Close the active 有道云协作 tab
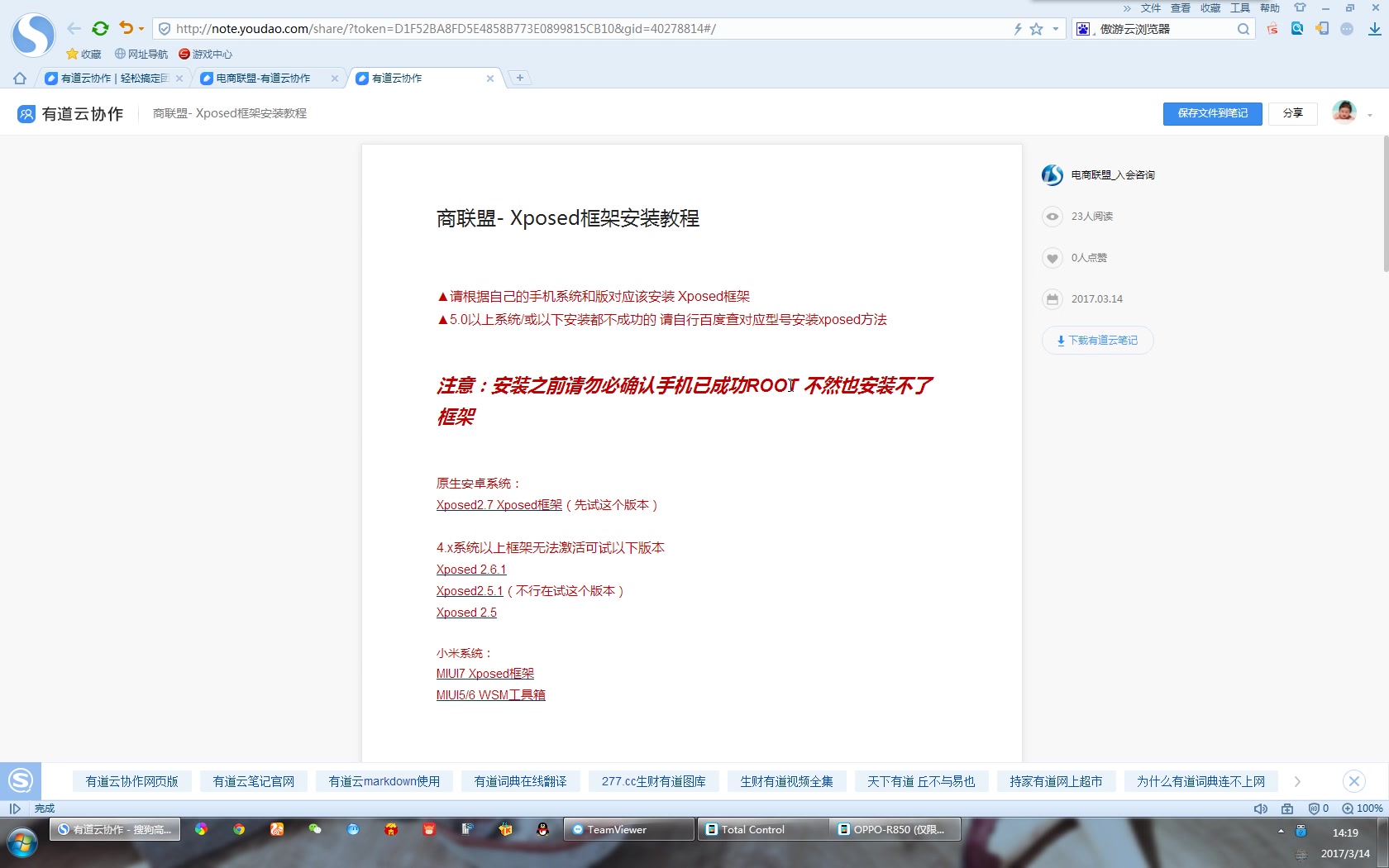 (x=490, y=79)
